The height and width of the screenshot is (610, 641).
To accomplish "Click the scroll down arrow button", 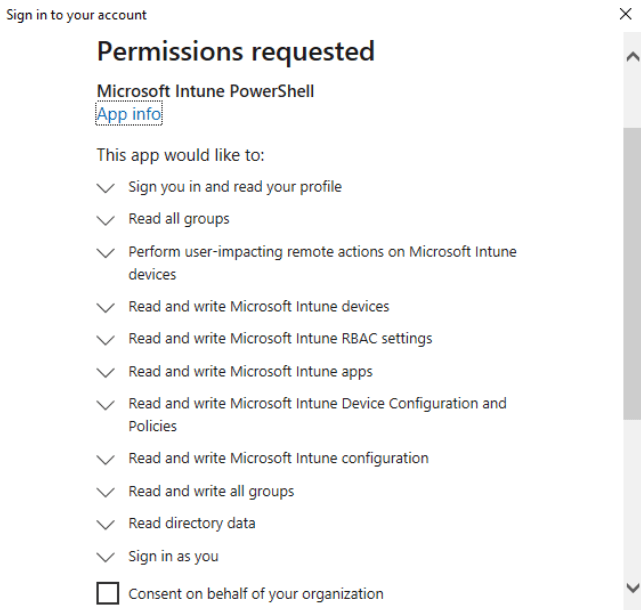I will coord(631,587).
